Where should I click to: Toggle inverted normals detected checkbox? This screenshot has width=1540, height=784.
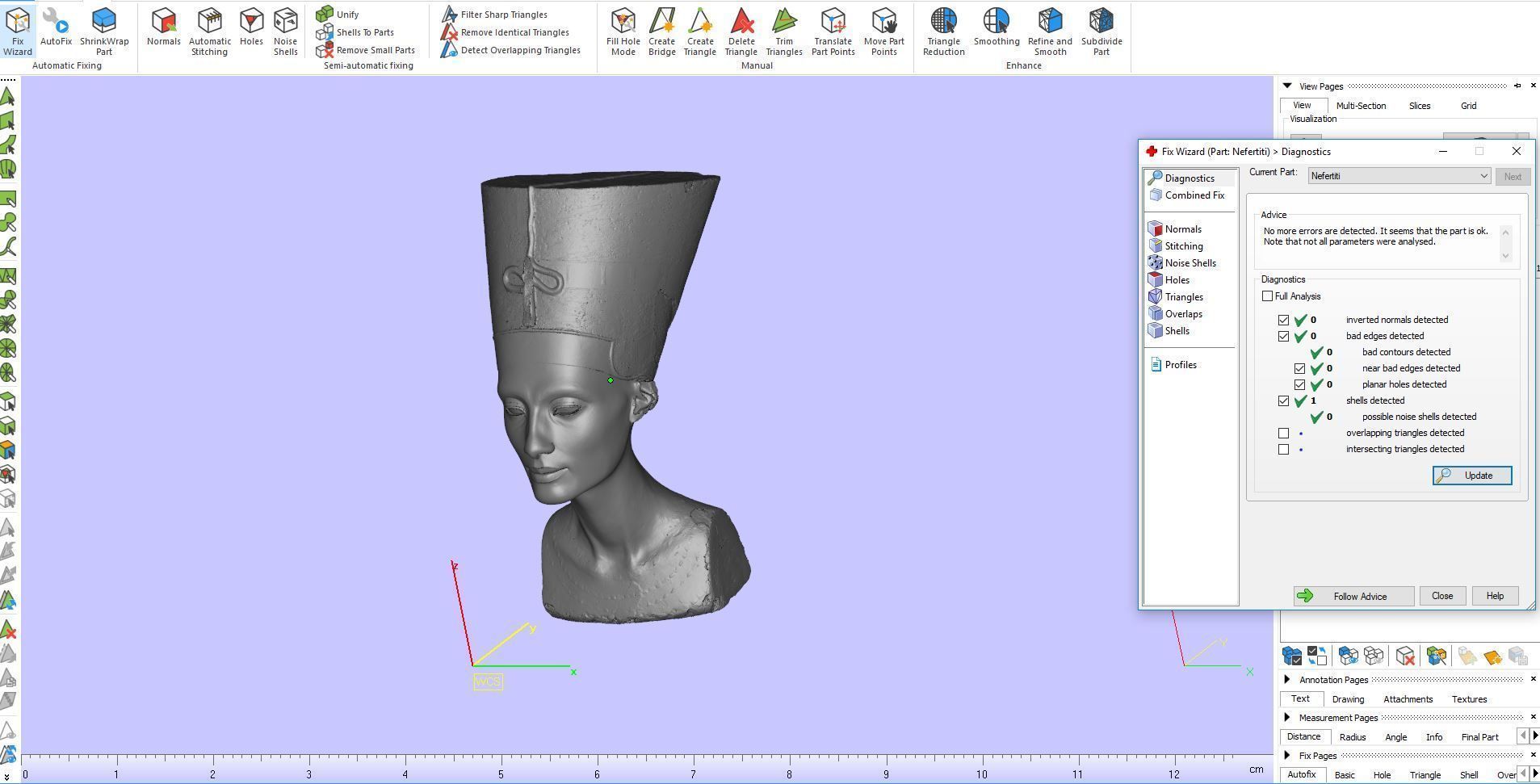(x=1283, y=320)
